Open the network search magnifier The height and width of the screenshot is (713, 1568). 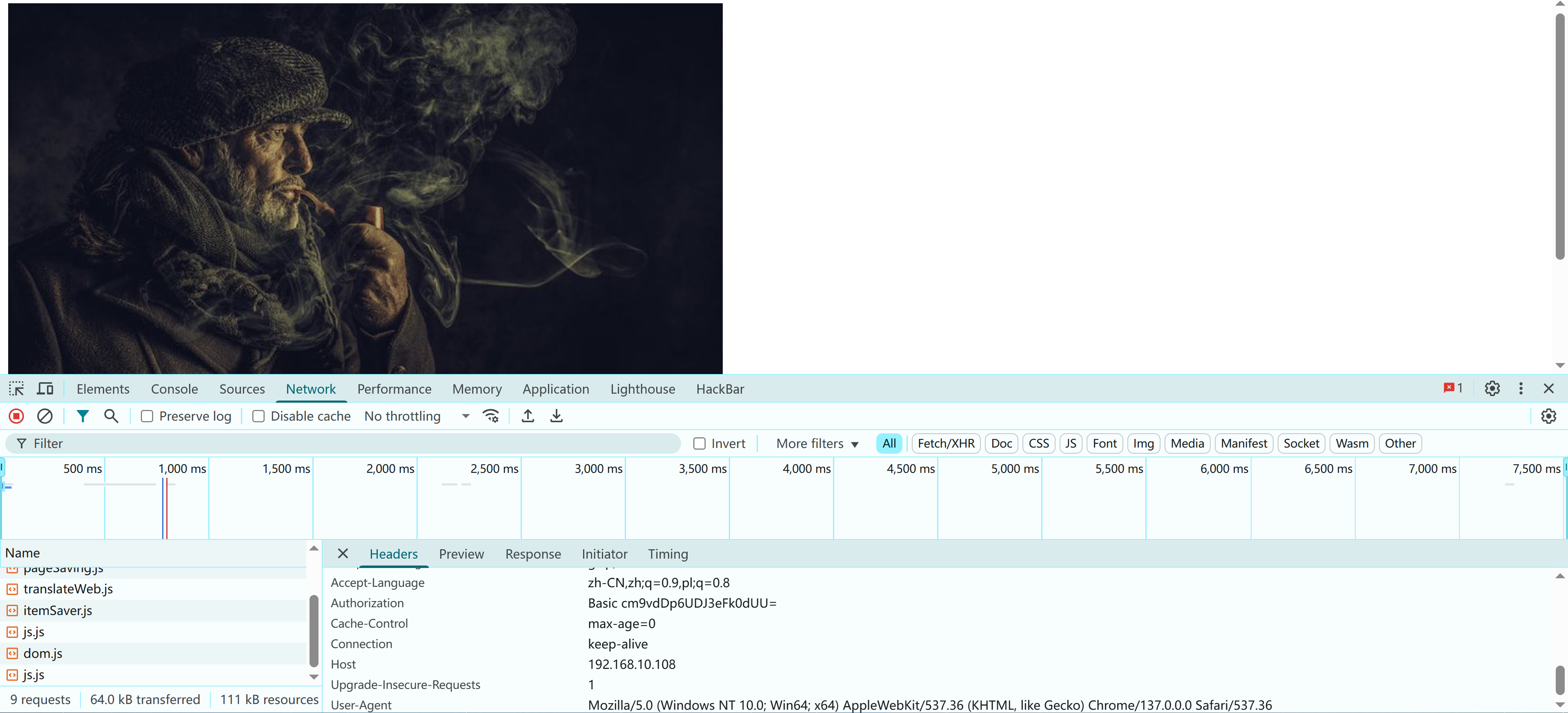coord(111,416)
